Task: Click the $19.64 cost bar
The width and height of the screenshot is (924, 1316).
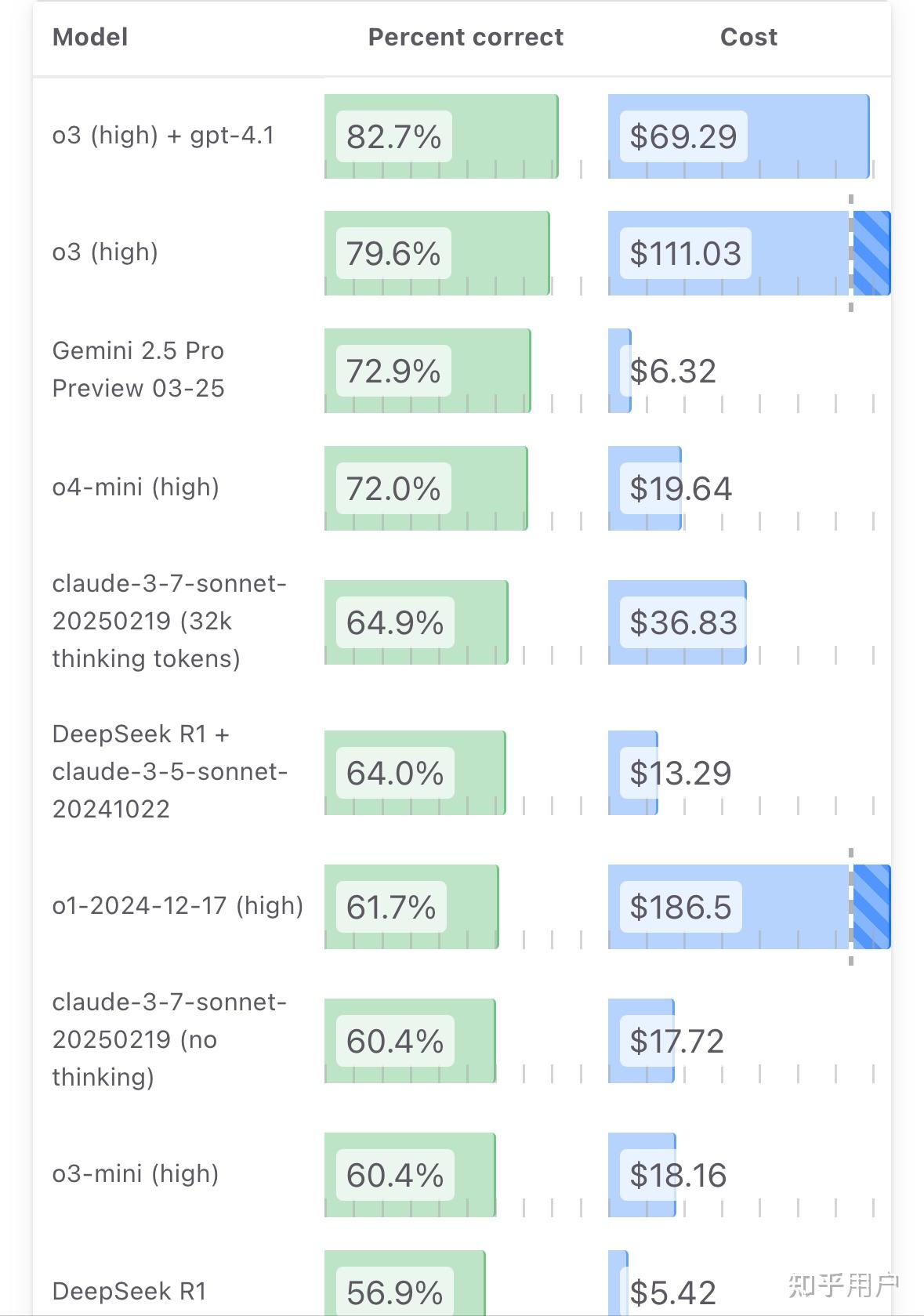Action: tap(645, 488)
